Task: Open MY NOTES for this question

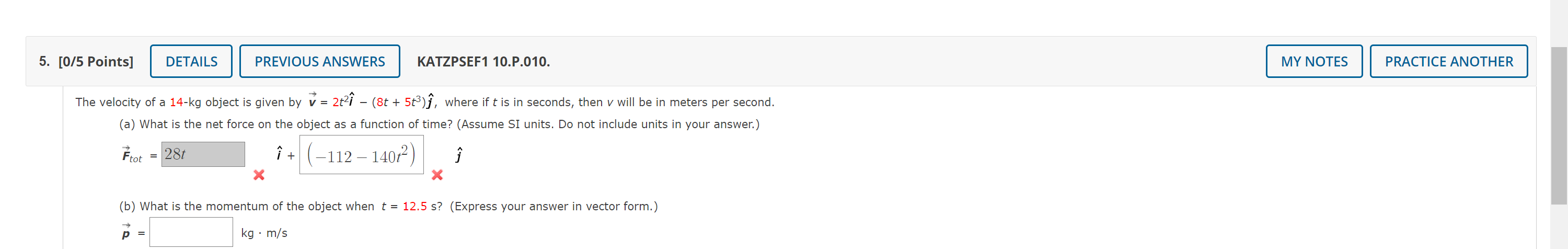Action: point(1313,62)
